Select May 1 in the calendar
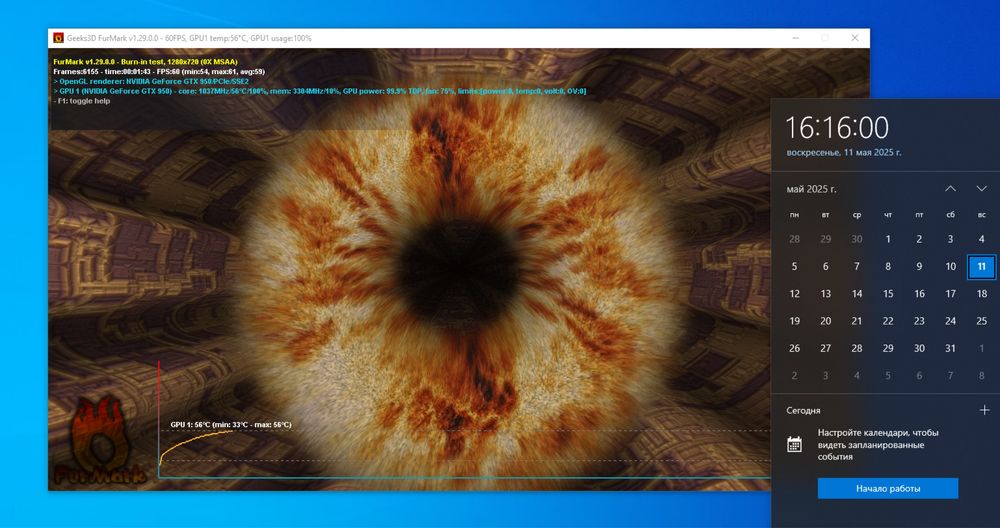The height and width of the screenshot is (528, 1000). (x=888, y=239)
